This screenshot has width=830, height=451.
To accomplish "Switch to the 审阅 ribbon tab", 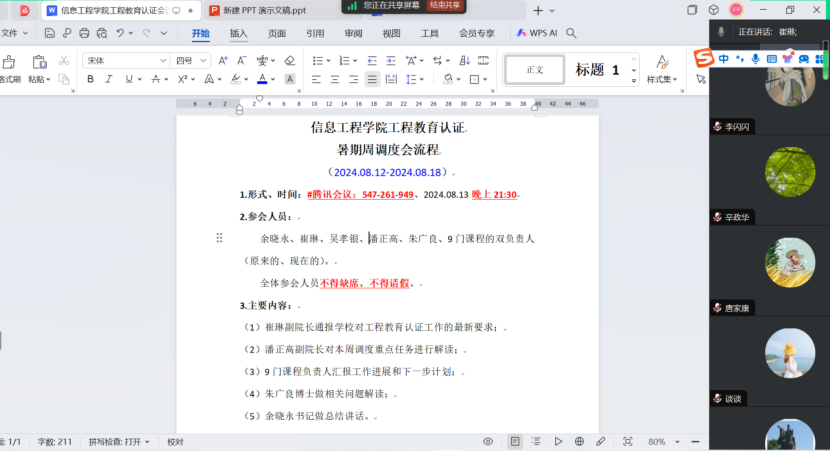I will click(x=353, y=33).
